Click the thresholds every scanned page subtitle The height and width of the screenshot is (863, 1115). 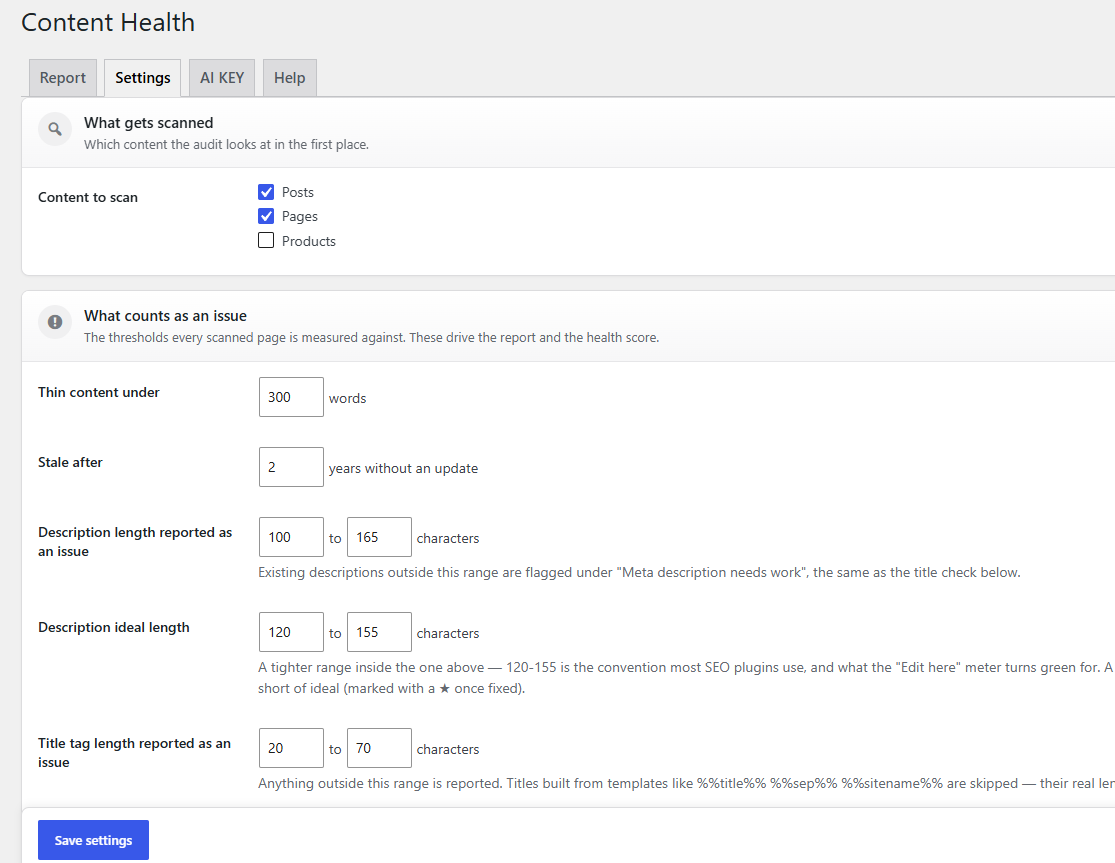click(371, 338)
